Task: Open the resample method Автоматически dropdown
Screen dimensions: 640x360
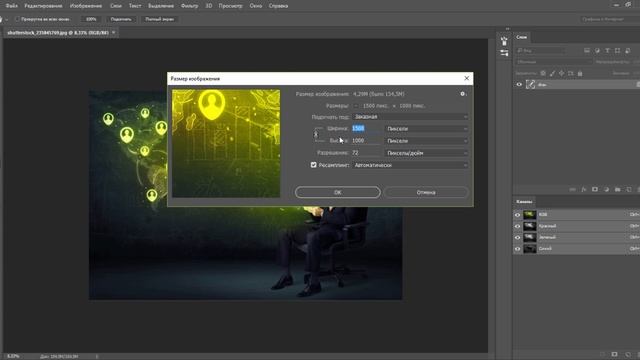Action: pyautogui.click(x=410, y=165)
